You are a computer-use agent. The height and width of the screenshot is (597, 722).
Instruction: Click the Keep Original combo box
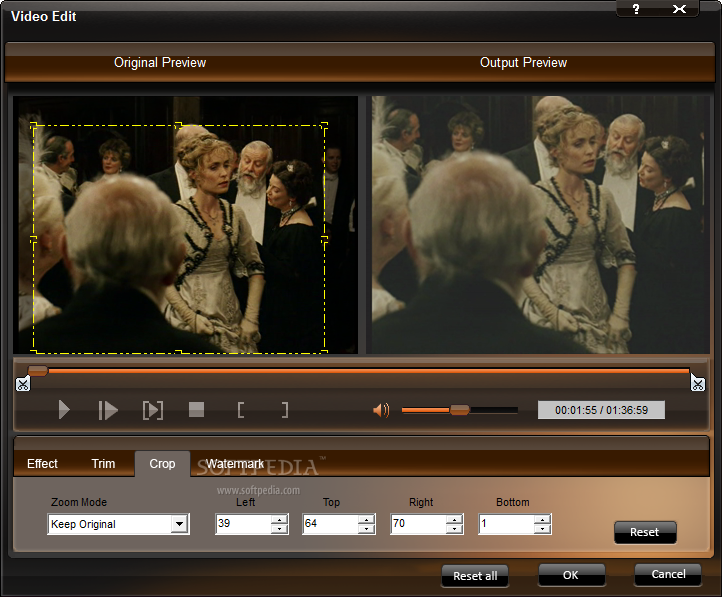(x=118, y=524)
